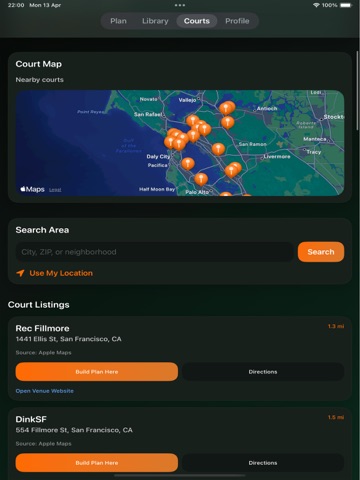Select the Courts tab

point(197,21)
